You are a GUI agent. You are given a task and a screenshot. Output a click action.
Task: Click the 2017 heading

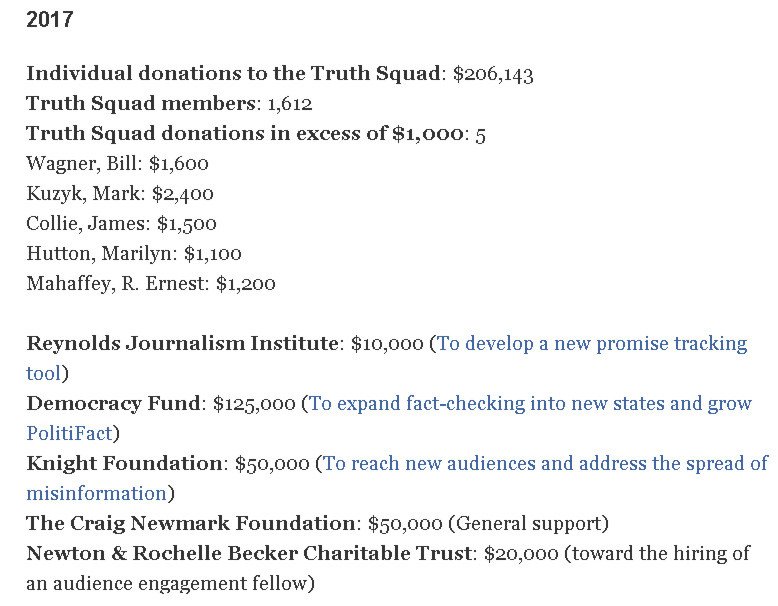tap(49, 19)
